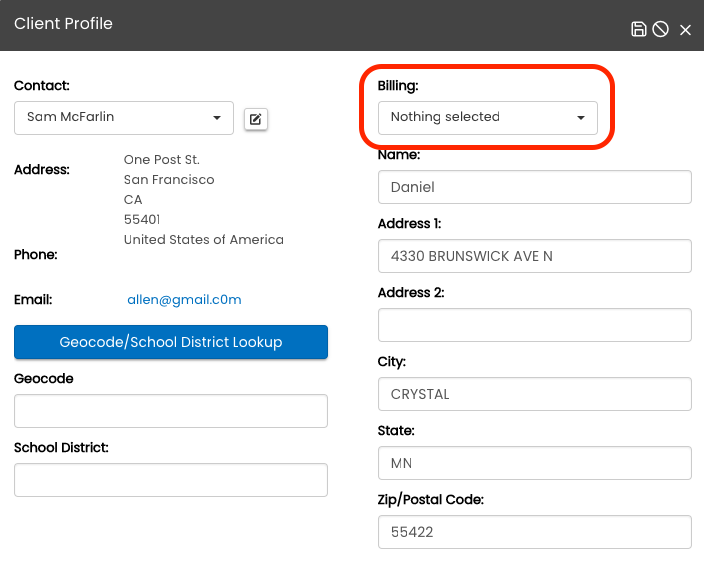Click the Address 1 field
This screenshot has width=704, height=561.
[535, 256]
